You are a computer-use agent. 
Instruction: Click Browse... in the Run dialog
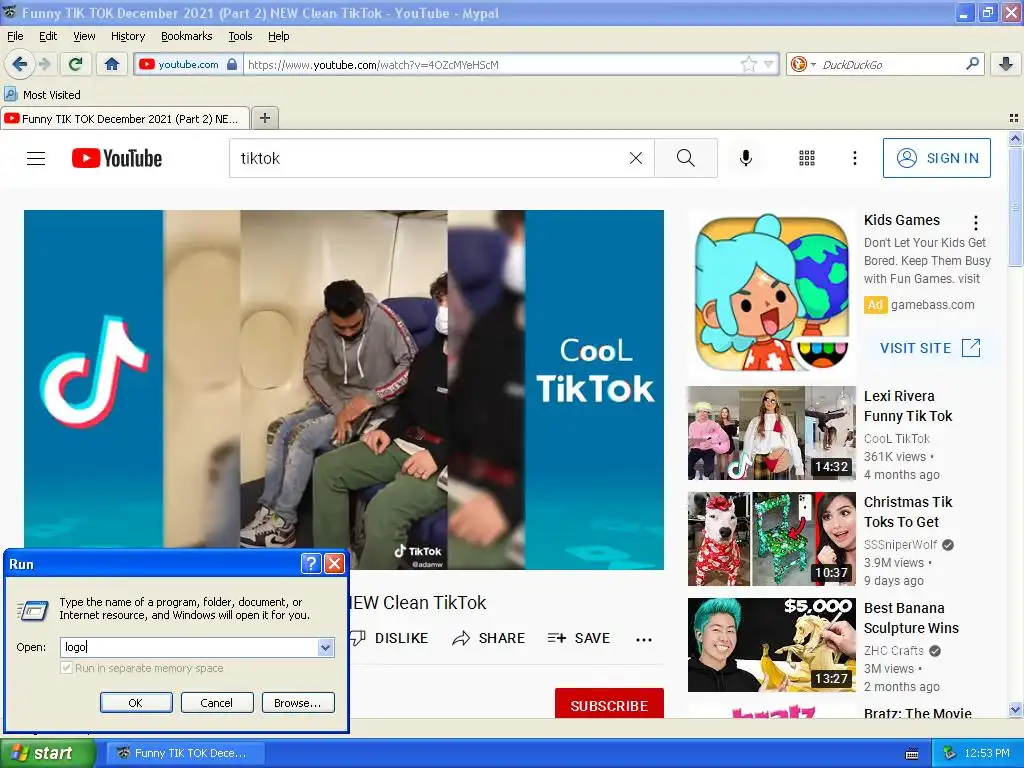[298, 703]
